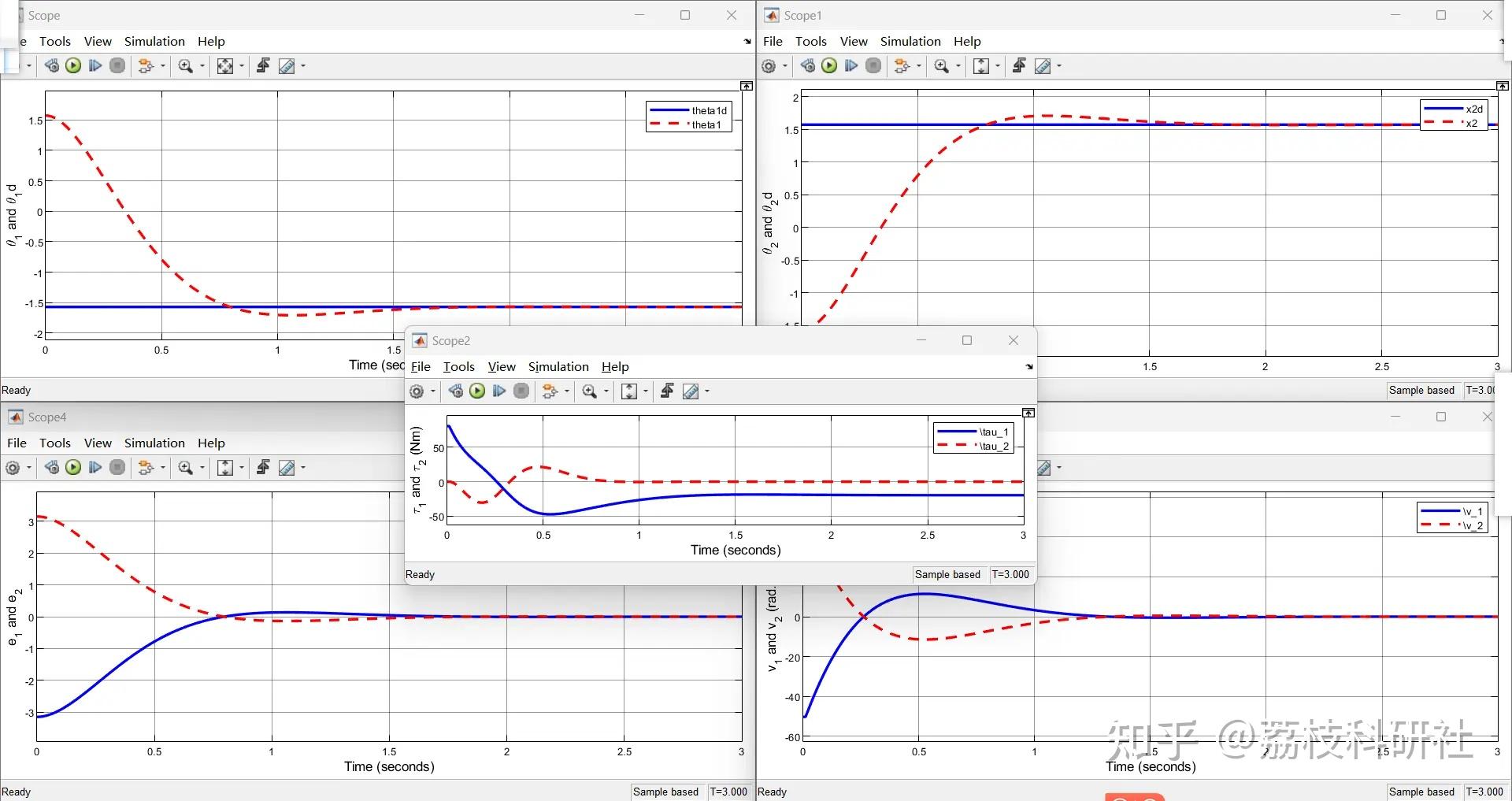
Task: Click 'T=3.000' in Scope2 status bar
Action: 1010,575
